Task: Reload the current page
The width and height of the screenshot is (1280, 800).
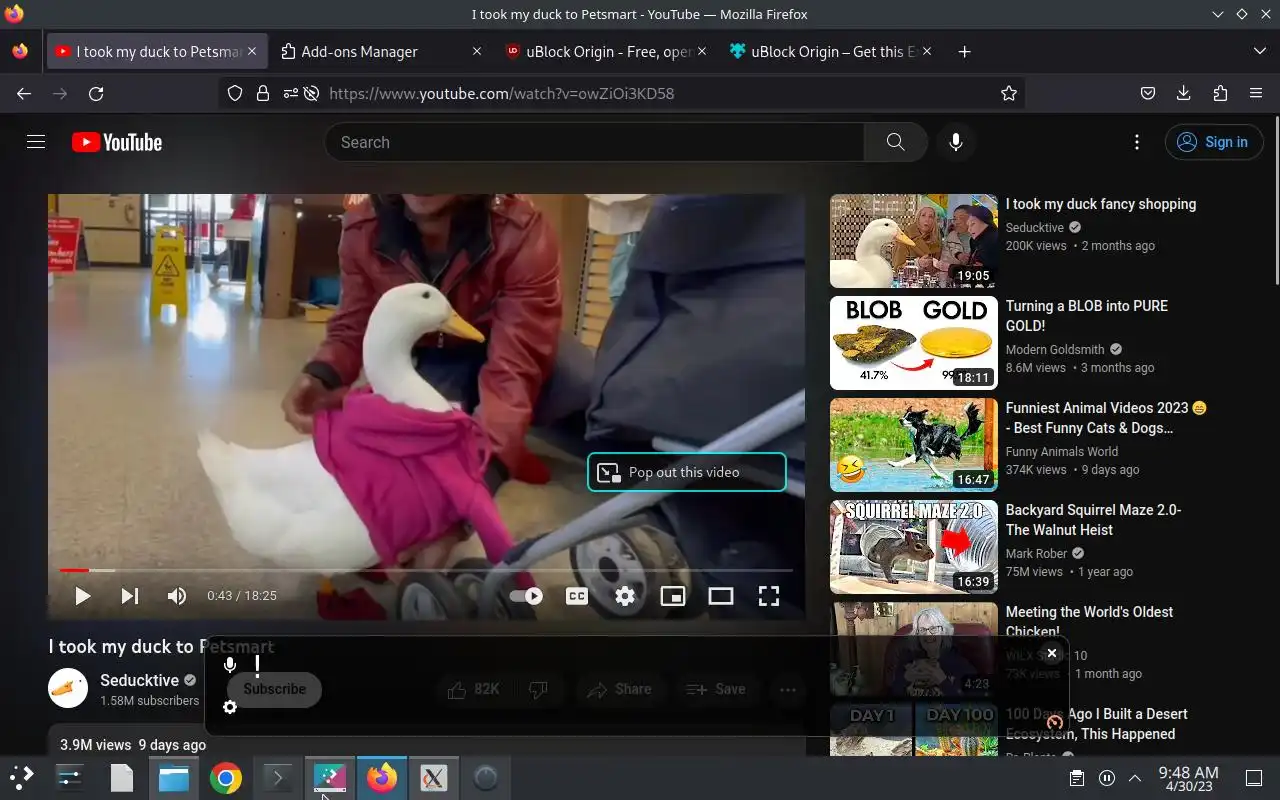Action: point(96,93)
